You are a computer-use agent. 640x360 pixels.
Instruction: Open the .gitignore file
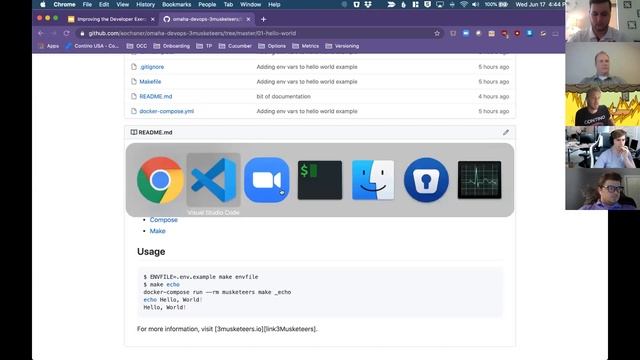151,67
